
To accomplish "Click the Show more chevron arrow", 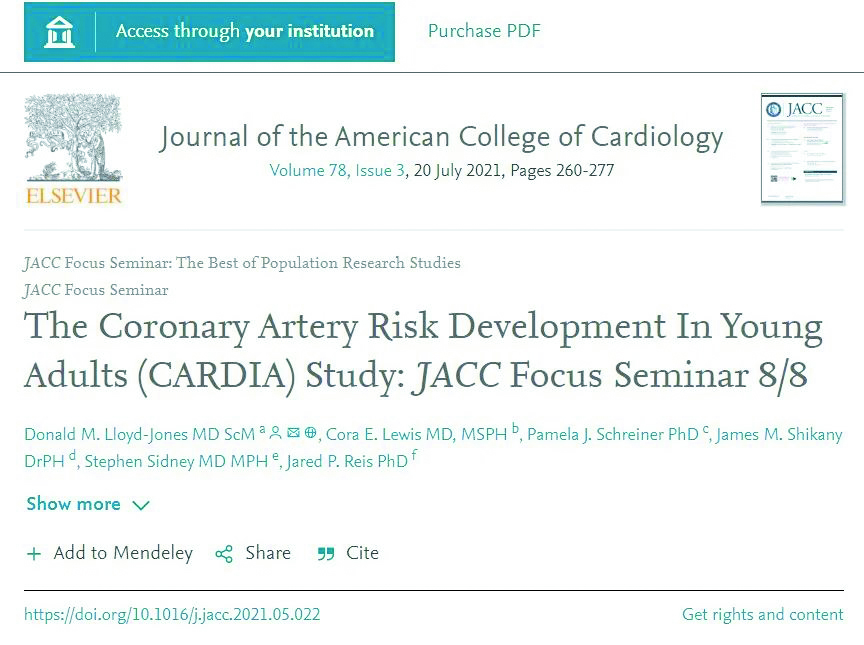I will click(141, 505).
